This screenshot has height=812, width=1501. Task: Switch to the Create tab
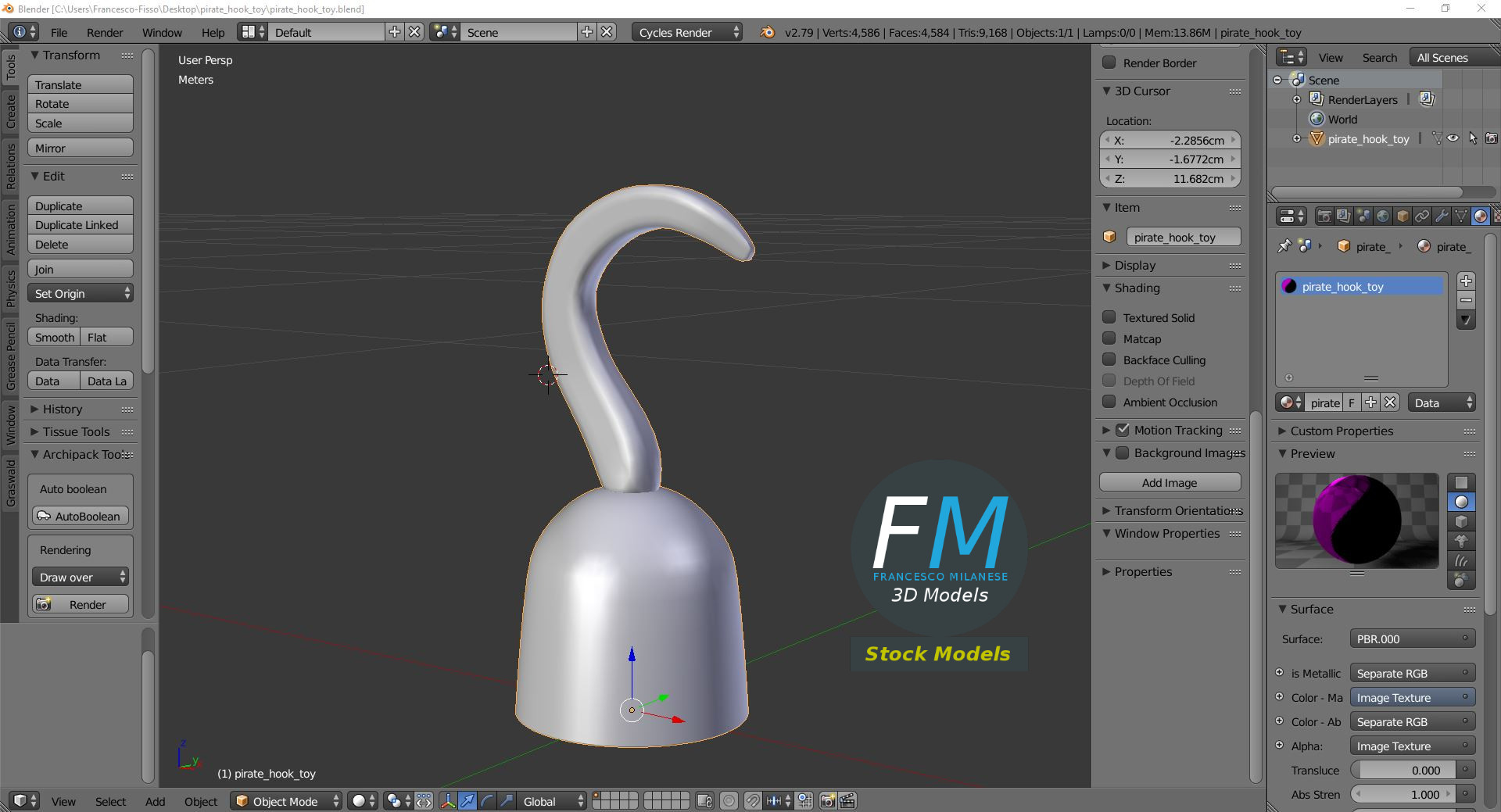[11, 111]
